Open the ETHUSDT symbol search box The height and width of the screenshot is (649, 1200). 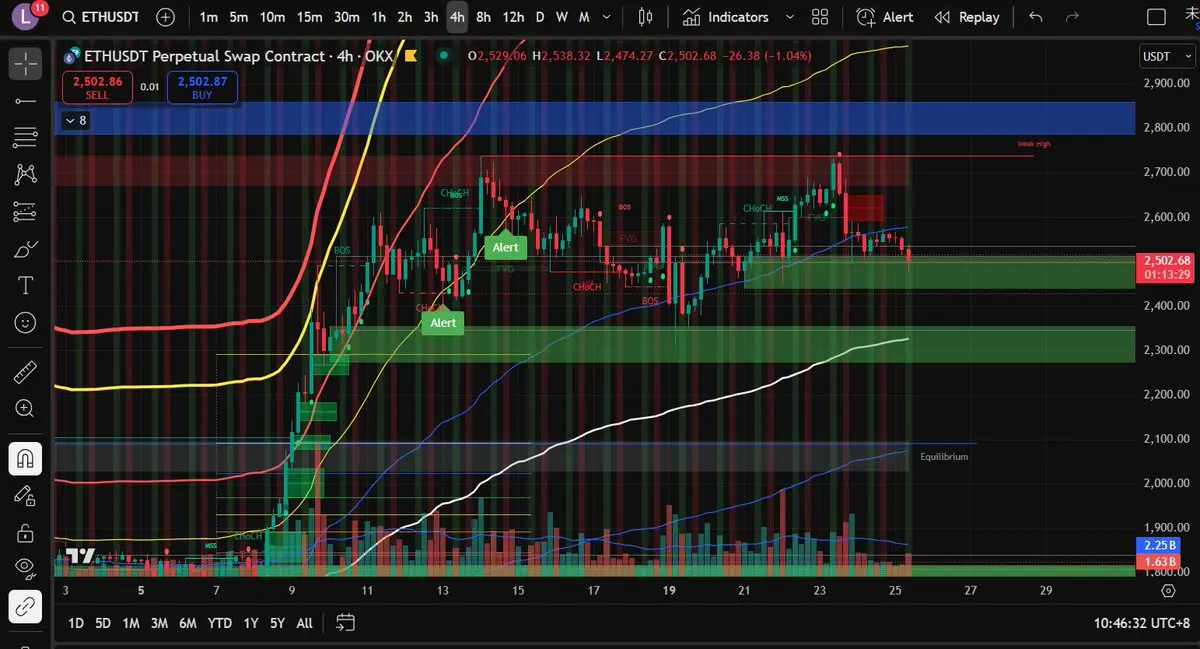click(x=102, y=17)
